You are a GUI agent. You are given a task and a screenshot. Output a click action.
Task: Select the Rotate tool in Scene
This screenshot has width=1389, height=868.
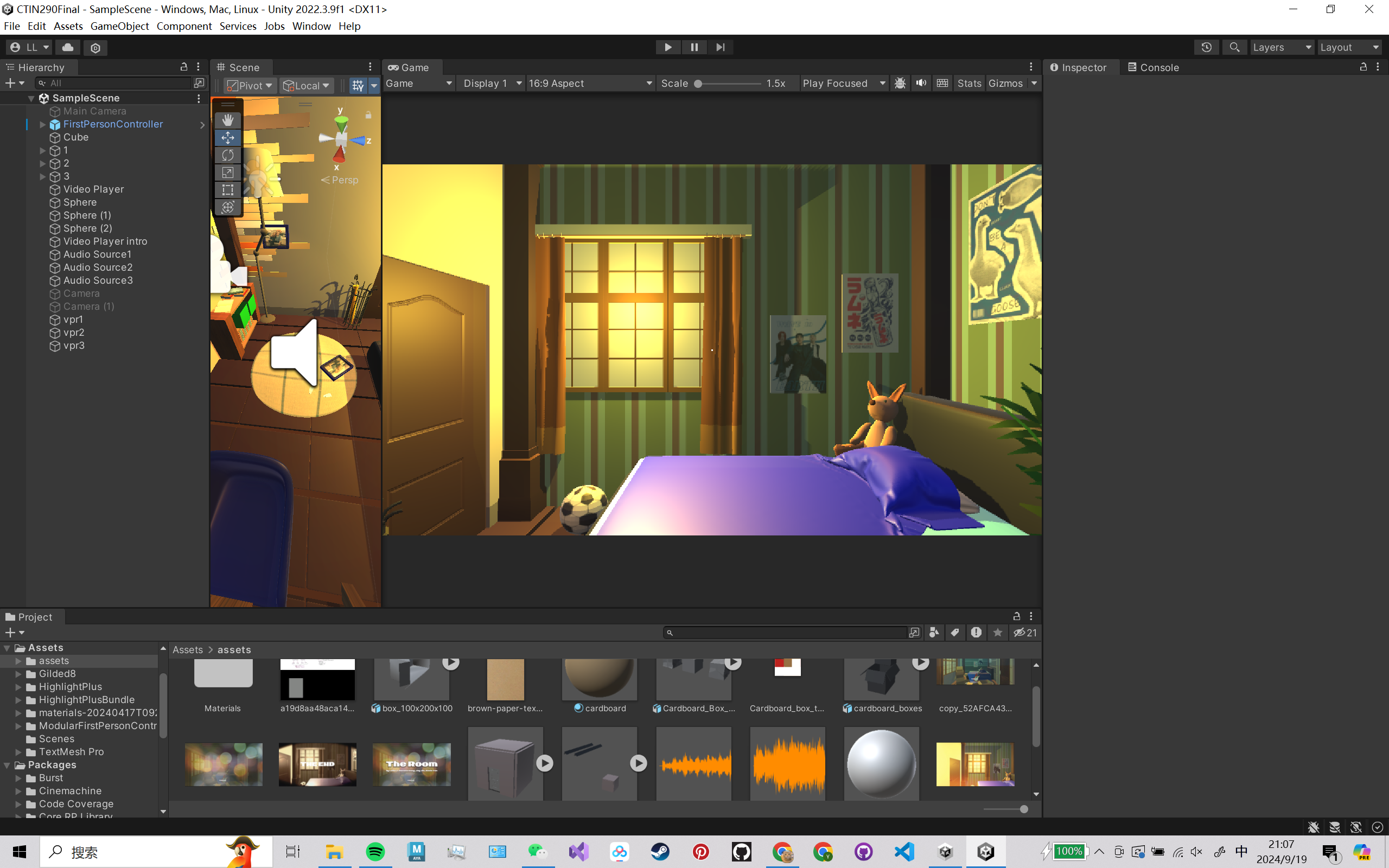(x=228, y=155)
